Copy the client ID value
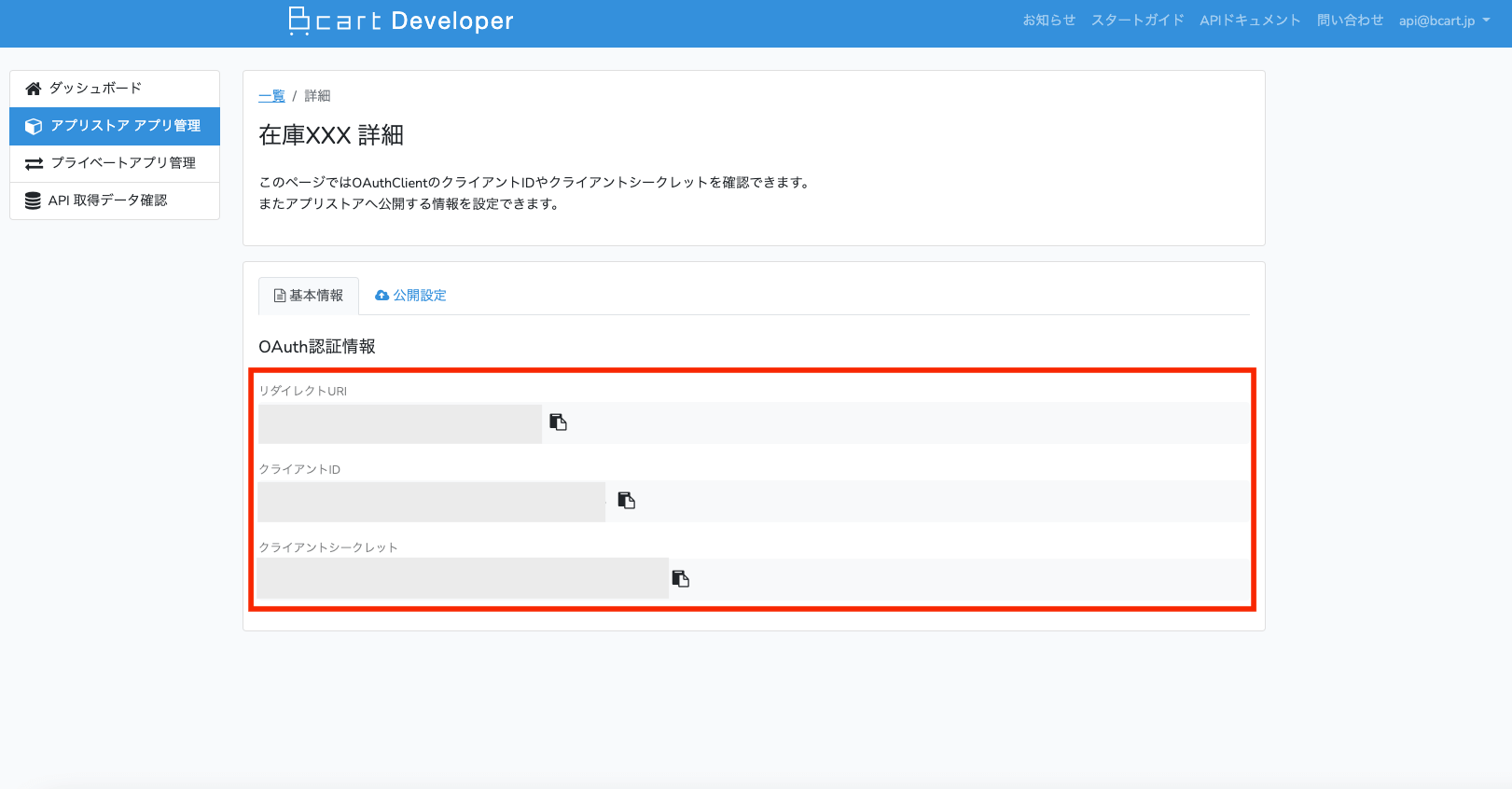 626,501
